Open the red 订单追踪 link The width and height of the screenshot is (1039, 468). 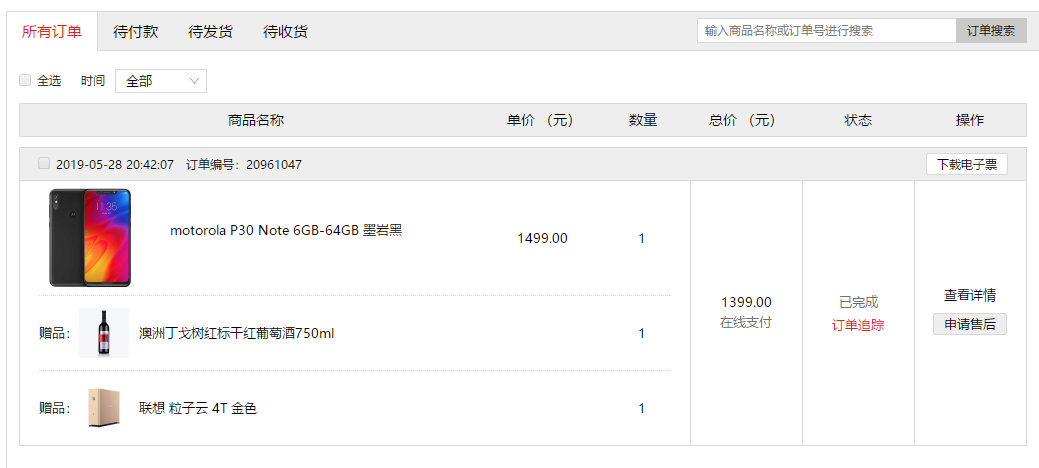click(858, 325)
